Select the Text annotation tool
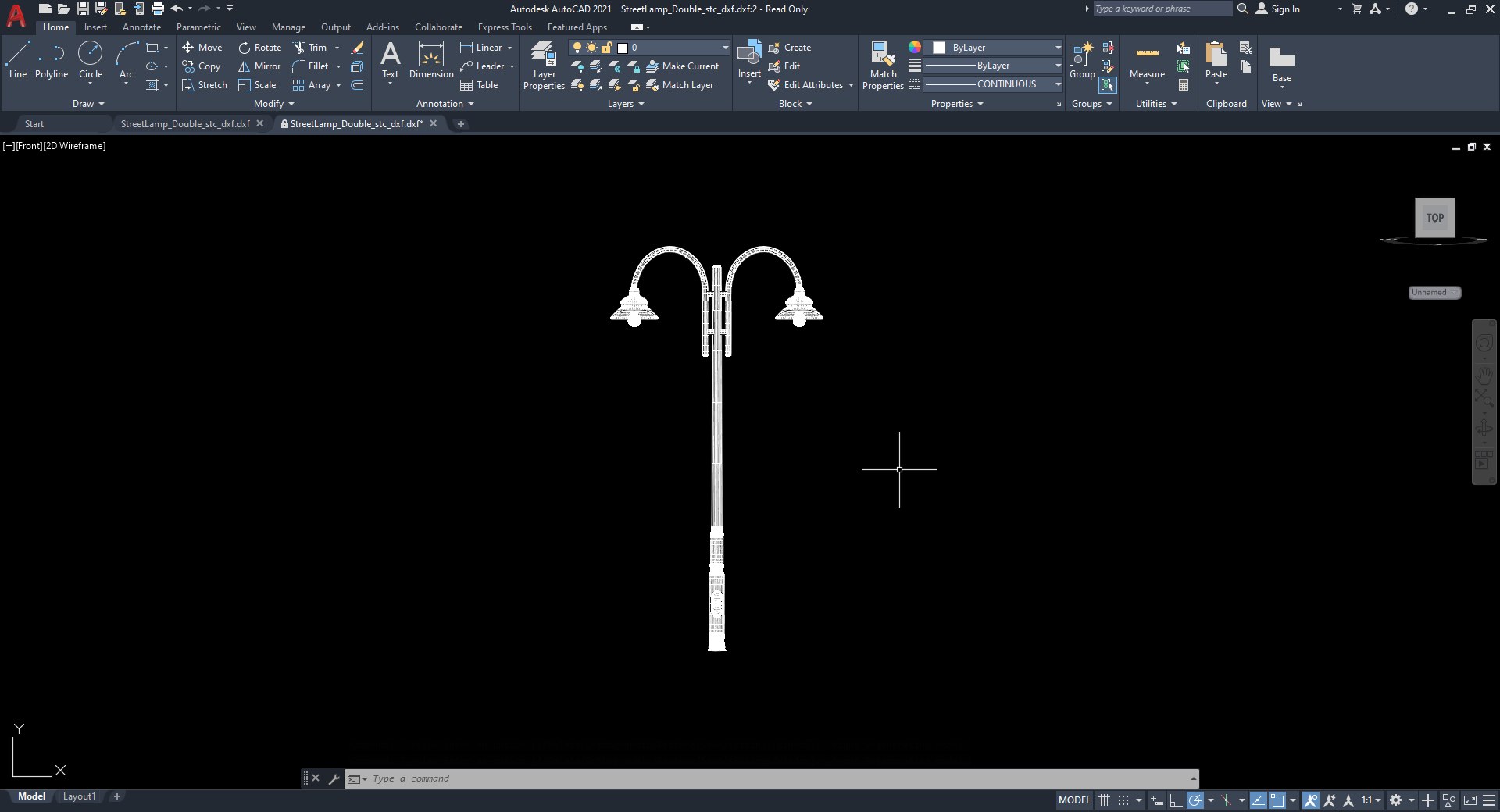This screenshot has width=1500, height=812. pyautogui.click(x=390, y=60)
